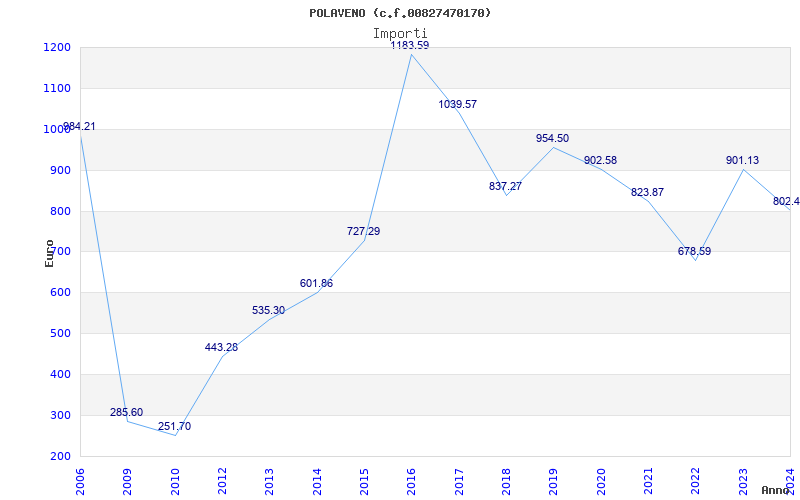Click the 1200 y-axis tick label
The width and height of the screenshot is (800, 500).
point(56,48)
